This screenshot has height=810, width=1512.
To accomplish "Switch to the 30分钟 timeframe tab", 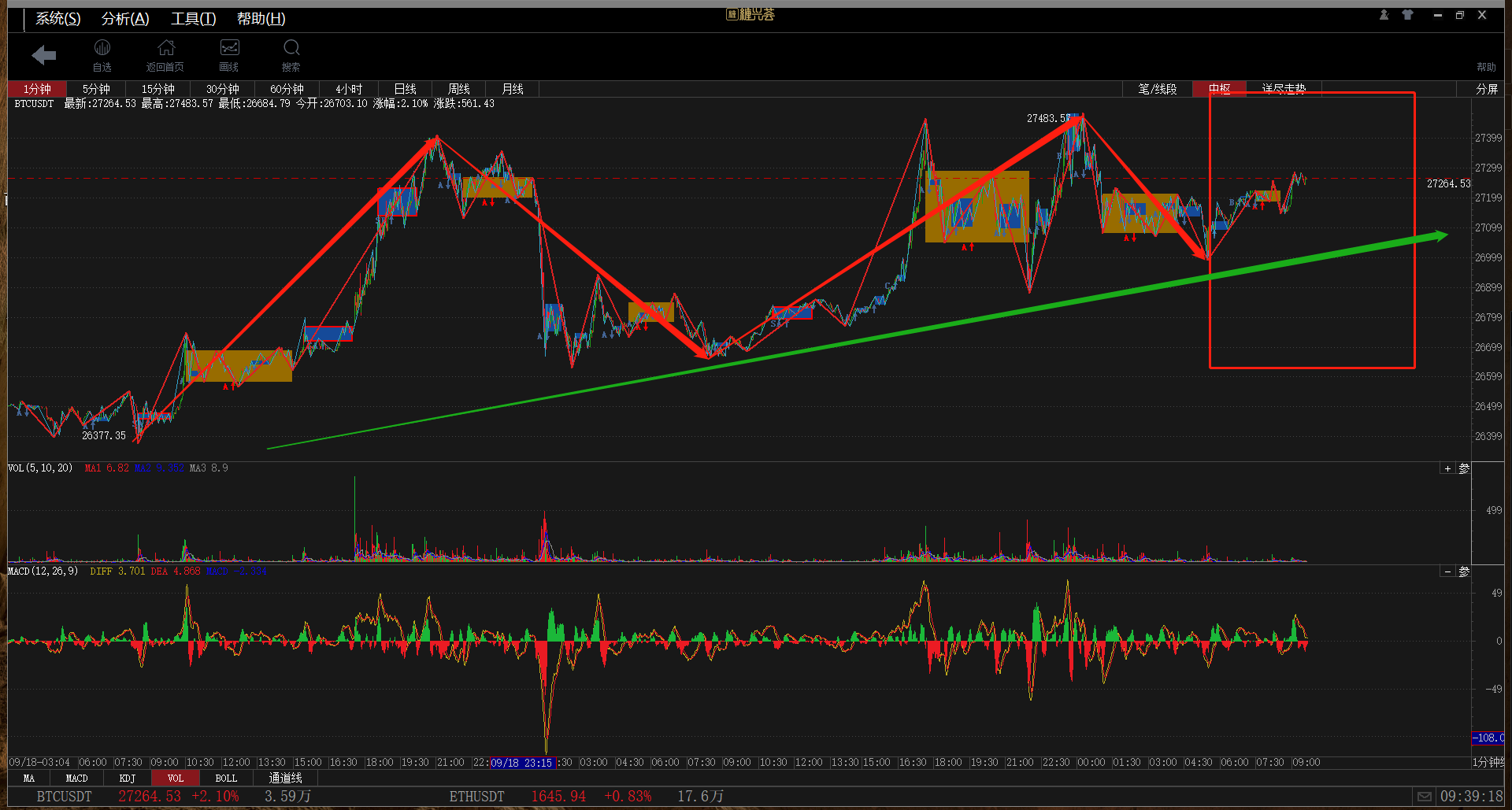I will tap(223, 89).
